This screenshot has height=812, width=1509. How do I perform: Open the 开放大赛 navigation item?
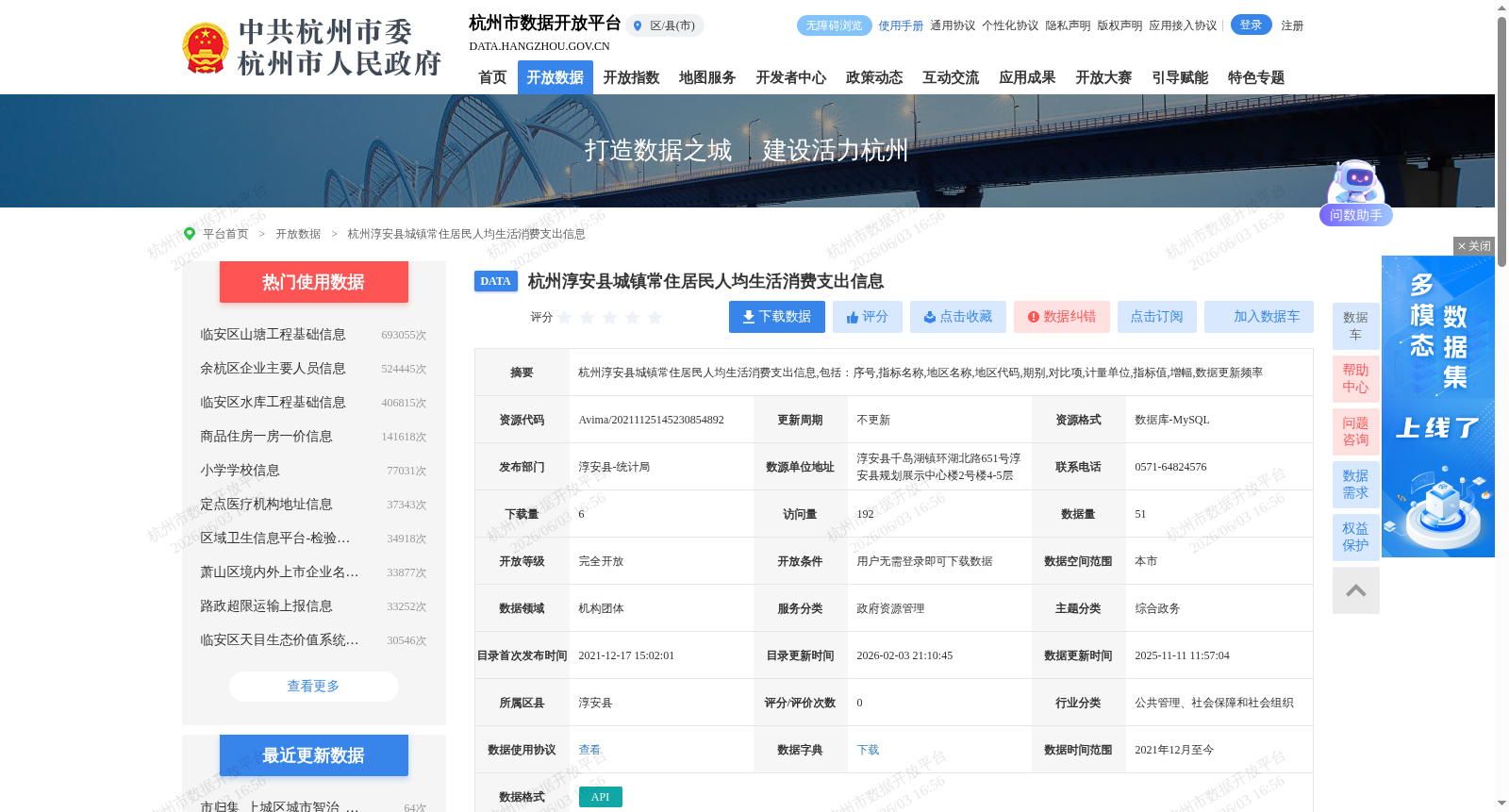click(1103, 77)
